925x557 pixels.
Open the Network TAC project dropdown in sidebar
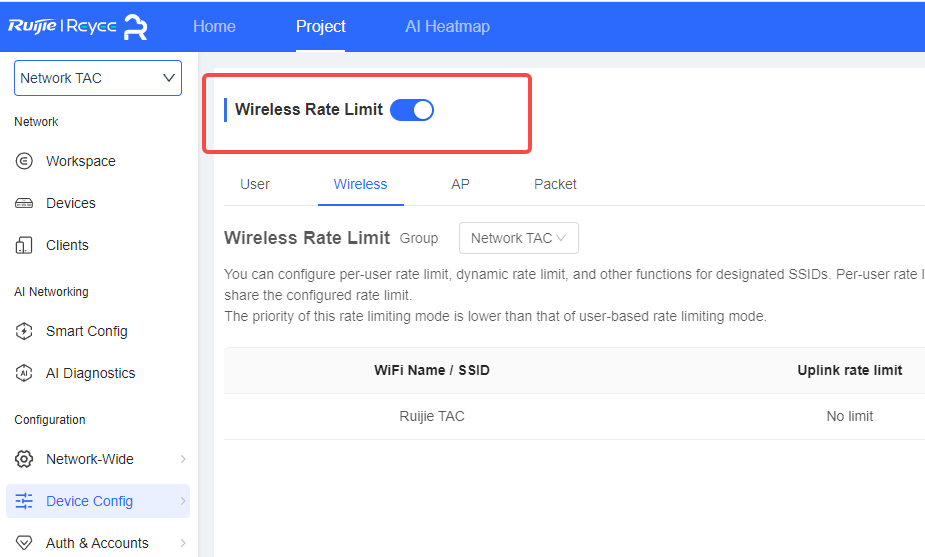point(97,78)
